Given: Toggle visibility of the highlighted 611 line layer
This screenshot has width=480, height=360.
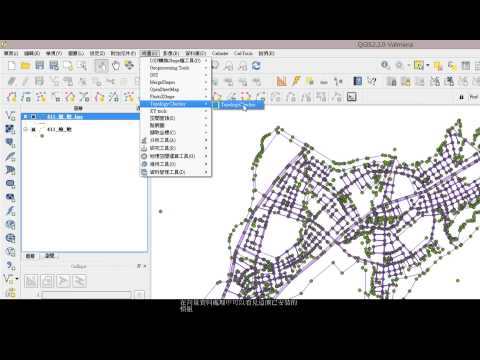Looking at the screenshot, I should click(x=33, y=116).
